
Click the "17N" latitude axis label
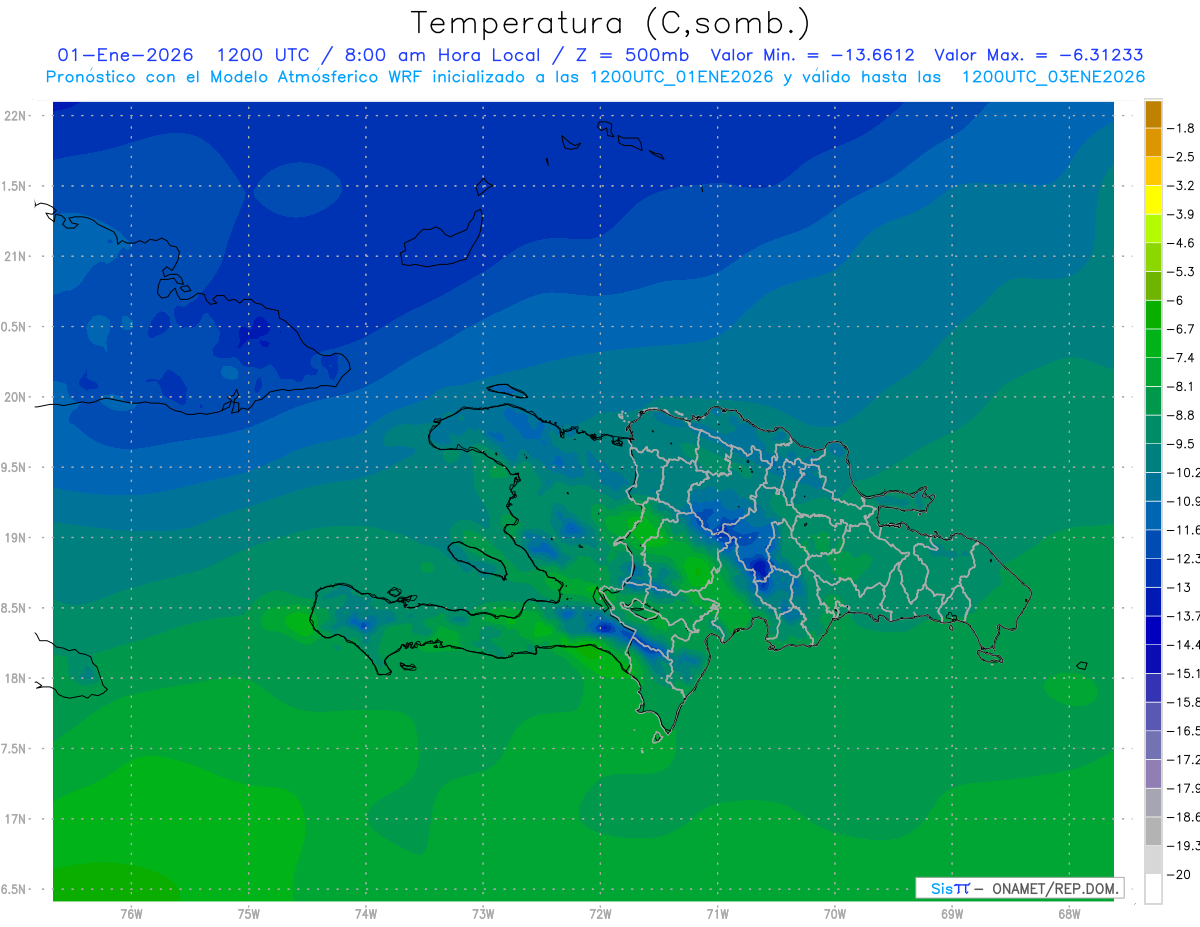pos(16,819)
